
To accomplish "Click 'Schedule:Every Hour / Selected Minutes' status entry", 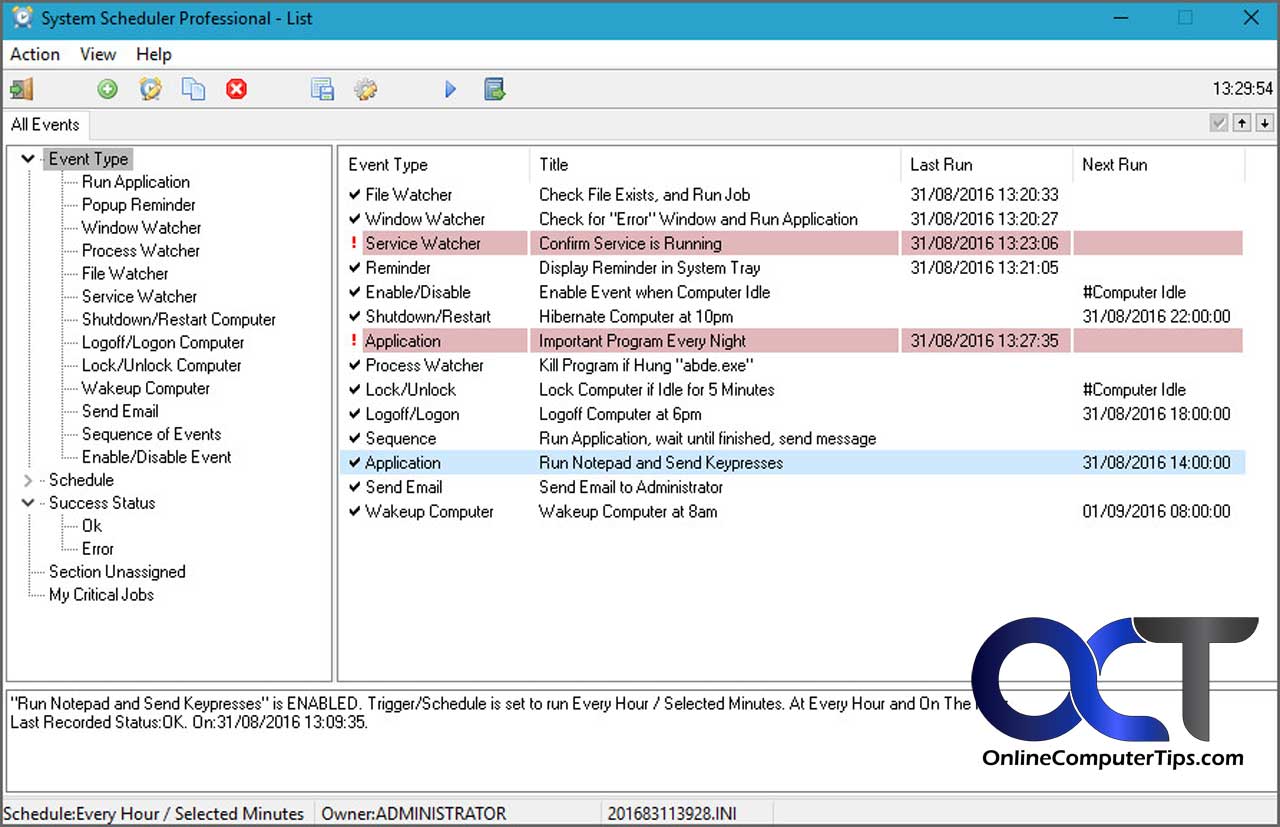I will [x=154, y=814].
